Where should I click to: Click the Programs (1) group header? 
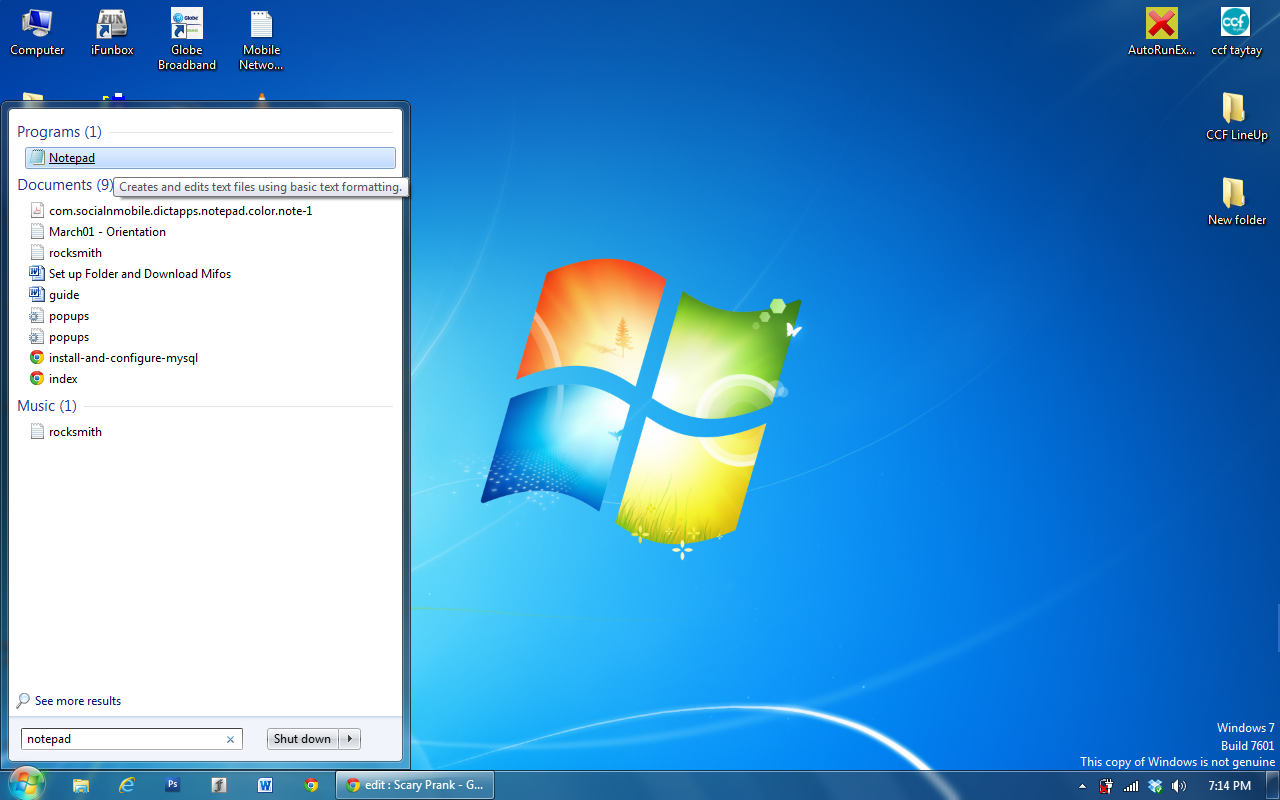[59, 132]
